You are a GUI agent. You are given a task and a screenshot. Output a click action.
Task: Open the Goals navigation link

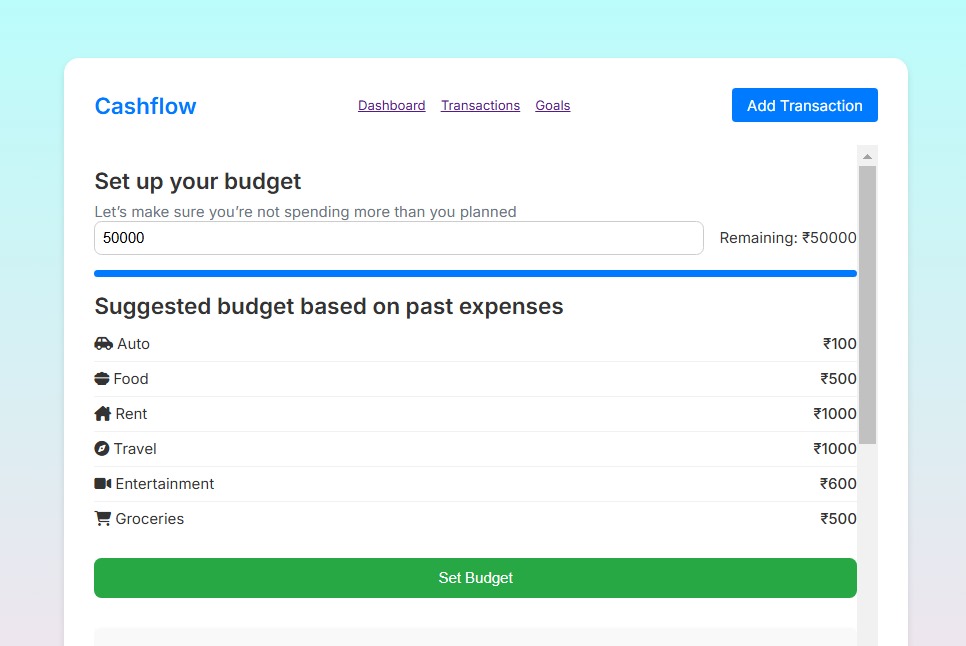tap(552, 106)
